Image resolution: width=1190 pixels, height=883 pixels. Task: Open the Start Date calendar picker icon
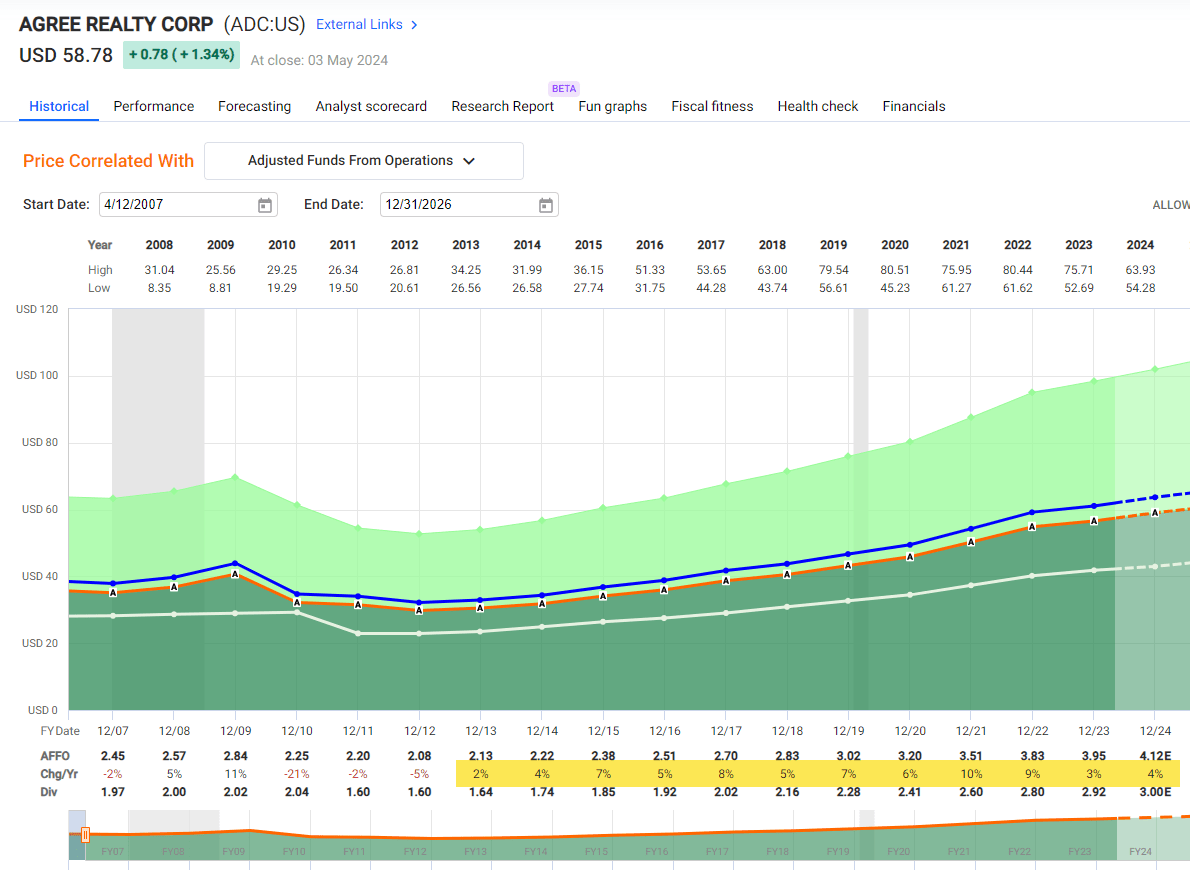(265, 205)
